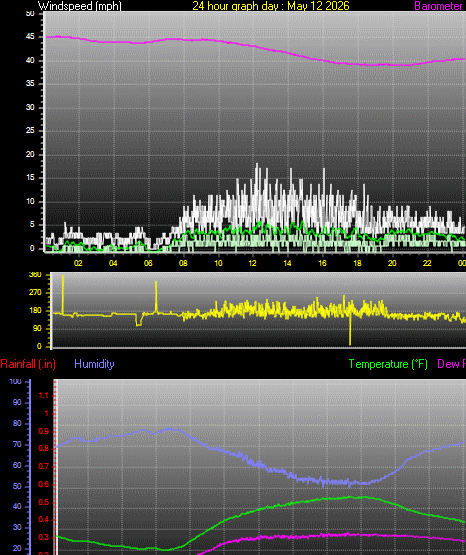The width and height of the screenshot is (466, 555).
Task: Click the '25' windspeed axis value
Action: [x=30, y=131]
